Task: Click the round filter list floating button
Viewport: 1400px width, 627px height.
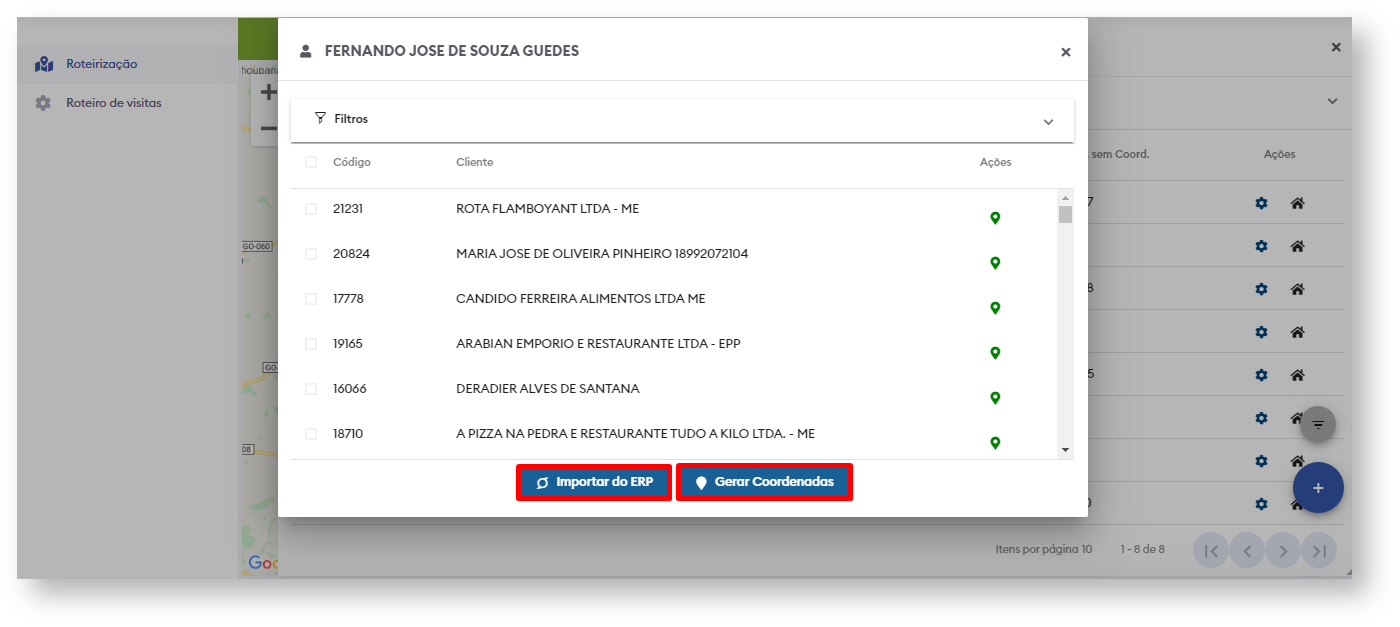Action: [1318, 424]
